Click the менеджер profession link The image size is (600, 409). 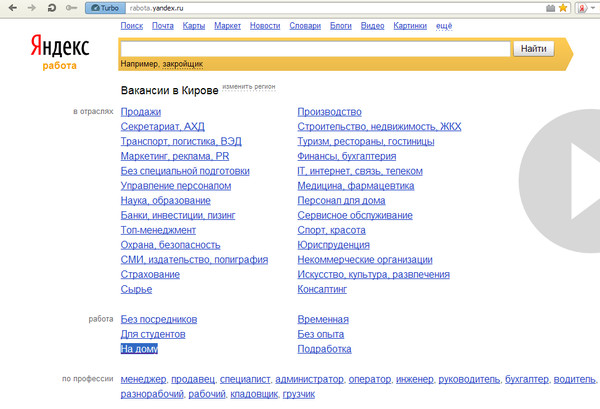143,379
